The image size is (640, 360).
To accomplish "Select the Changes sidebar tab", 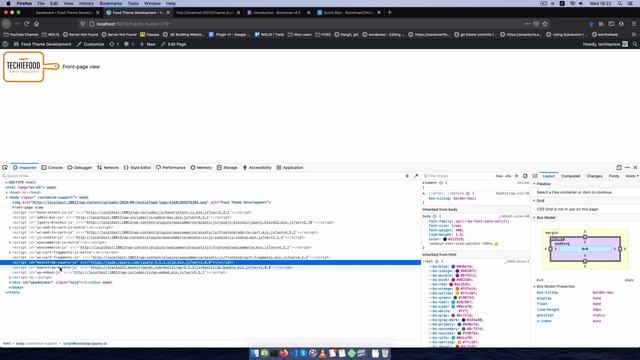I will 594,176.
